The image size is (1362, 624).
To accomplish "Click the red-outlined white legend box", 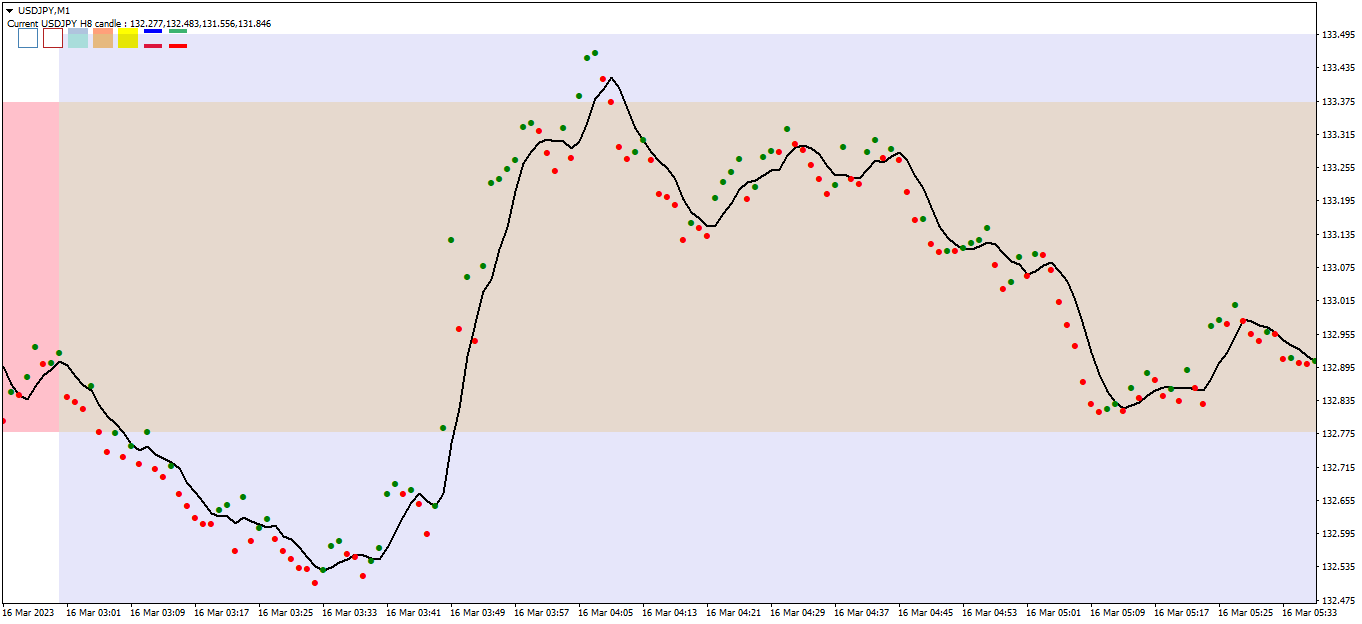I will [x=53, y=38].
